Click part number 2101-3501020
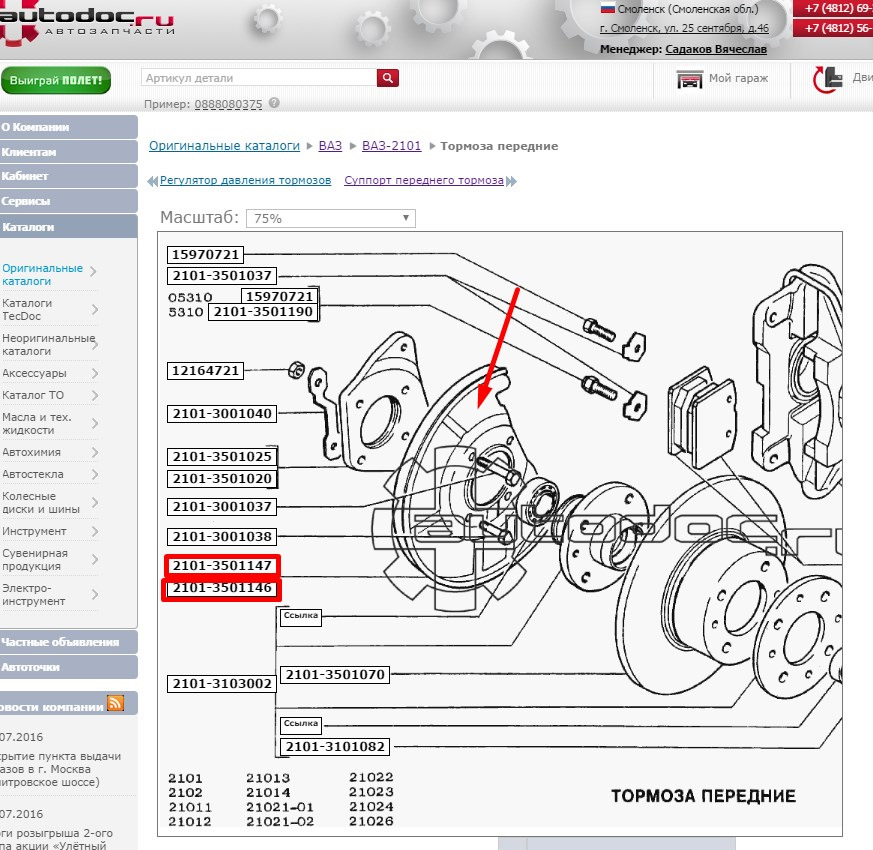873x850 pixels. (222, 479)
